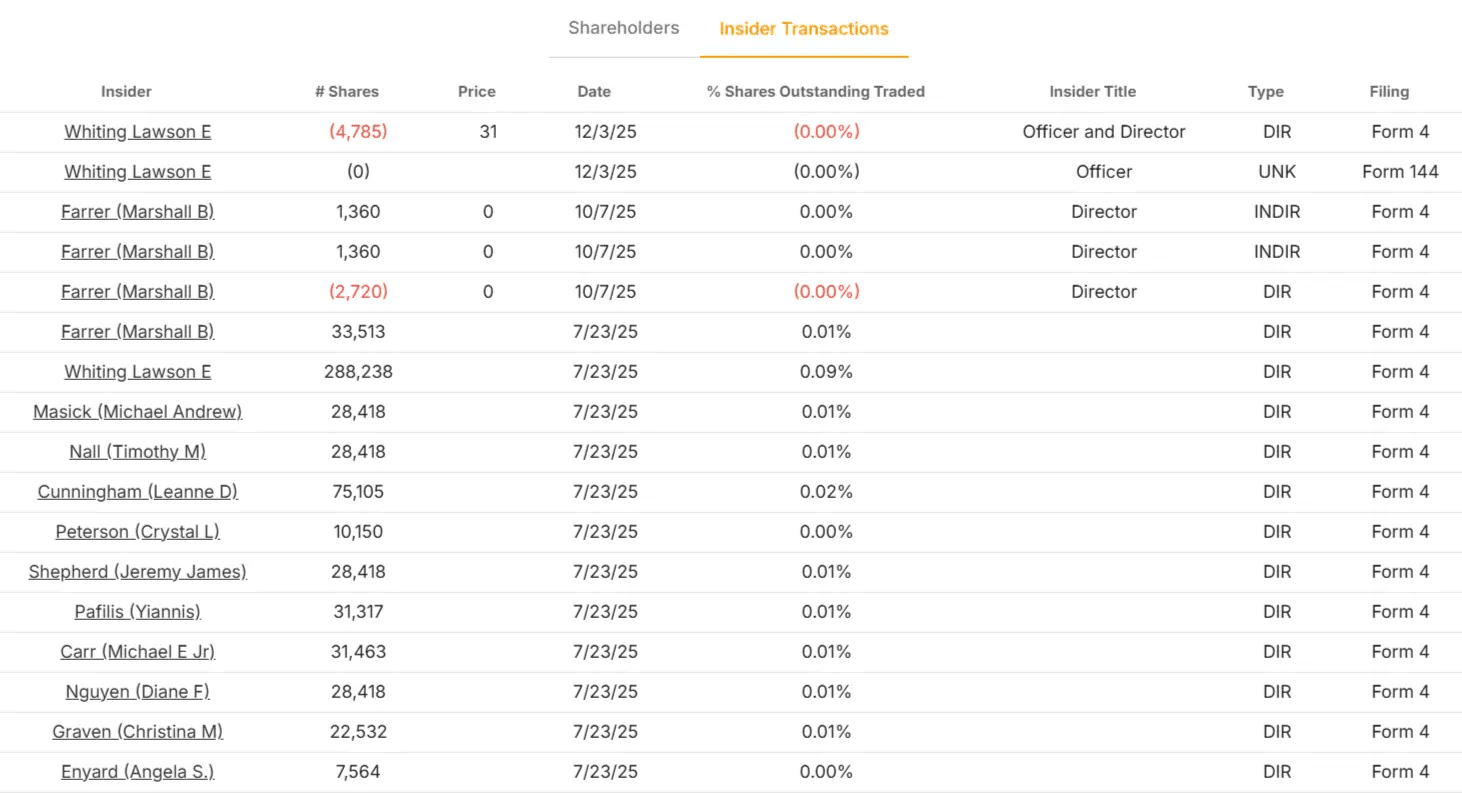The height and width of the screenshot is (793, 1462).
Task: Click the # Shares column header
Action: click(347, 92)
